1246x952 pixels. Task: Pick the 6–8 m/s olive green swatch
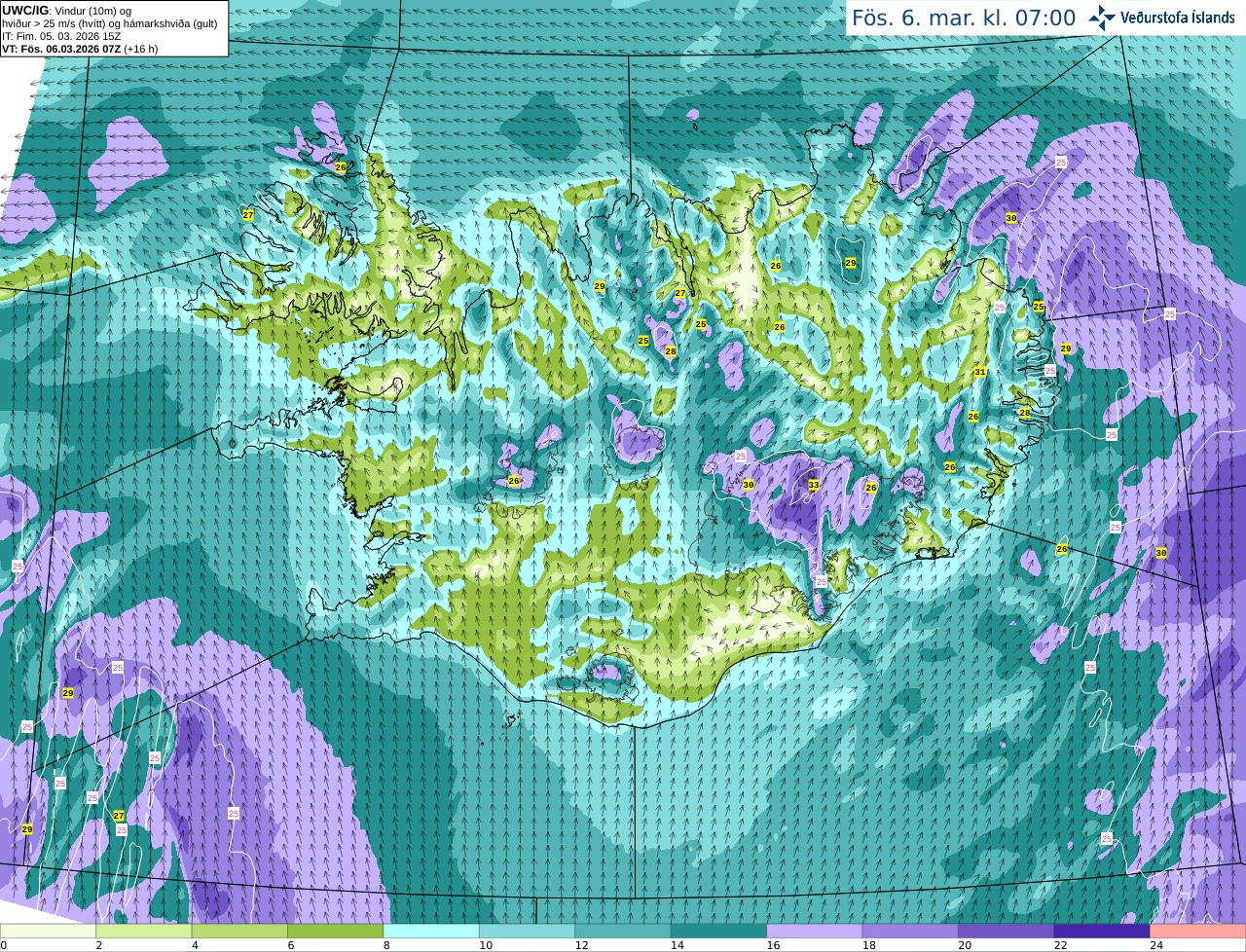(336, 932)
